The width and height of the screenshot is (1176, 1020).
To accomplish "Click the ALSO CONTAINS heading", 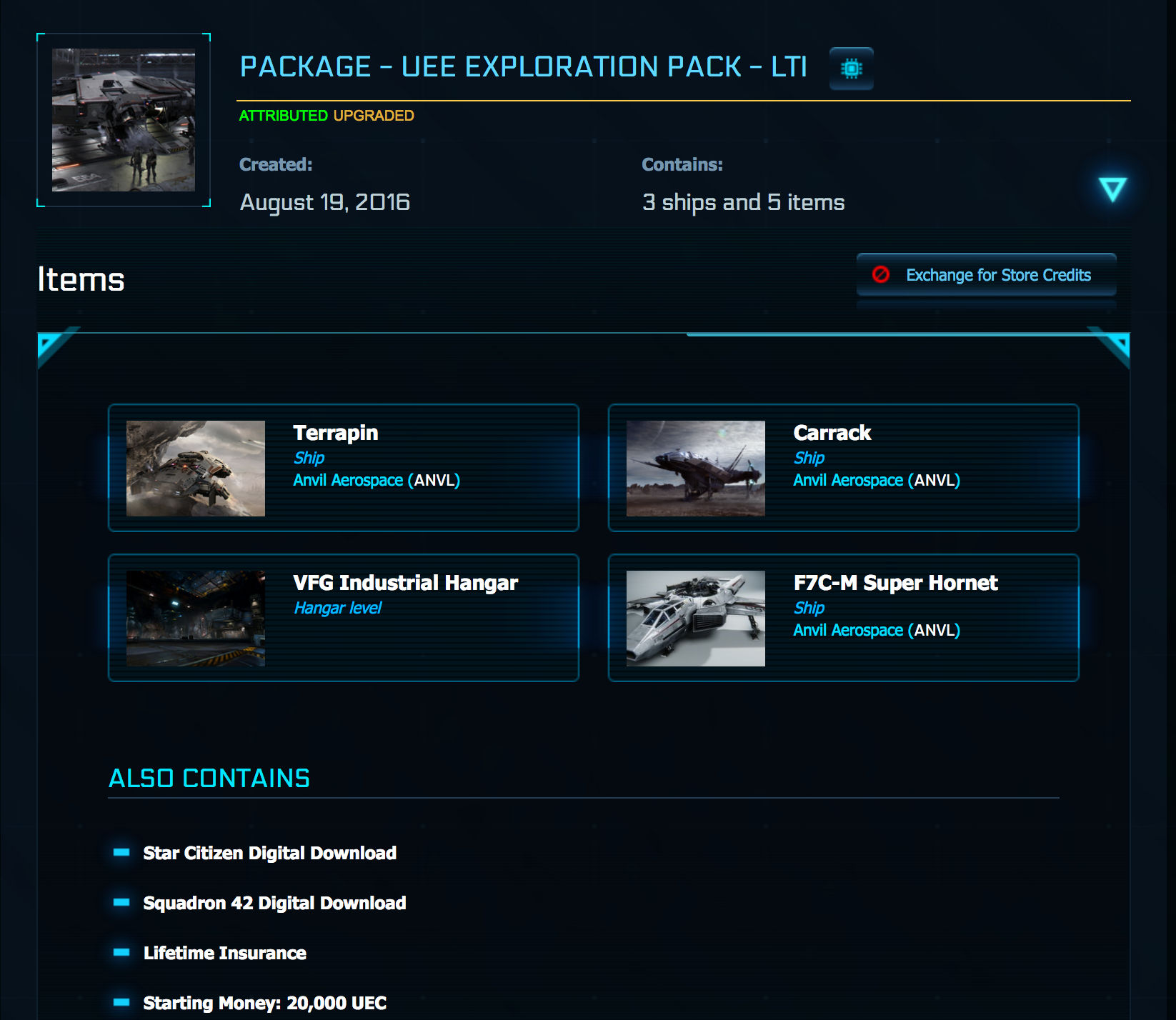I will tap(209, 779).
